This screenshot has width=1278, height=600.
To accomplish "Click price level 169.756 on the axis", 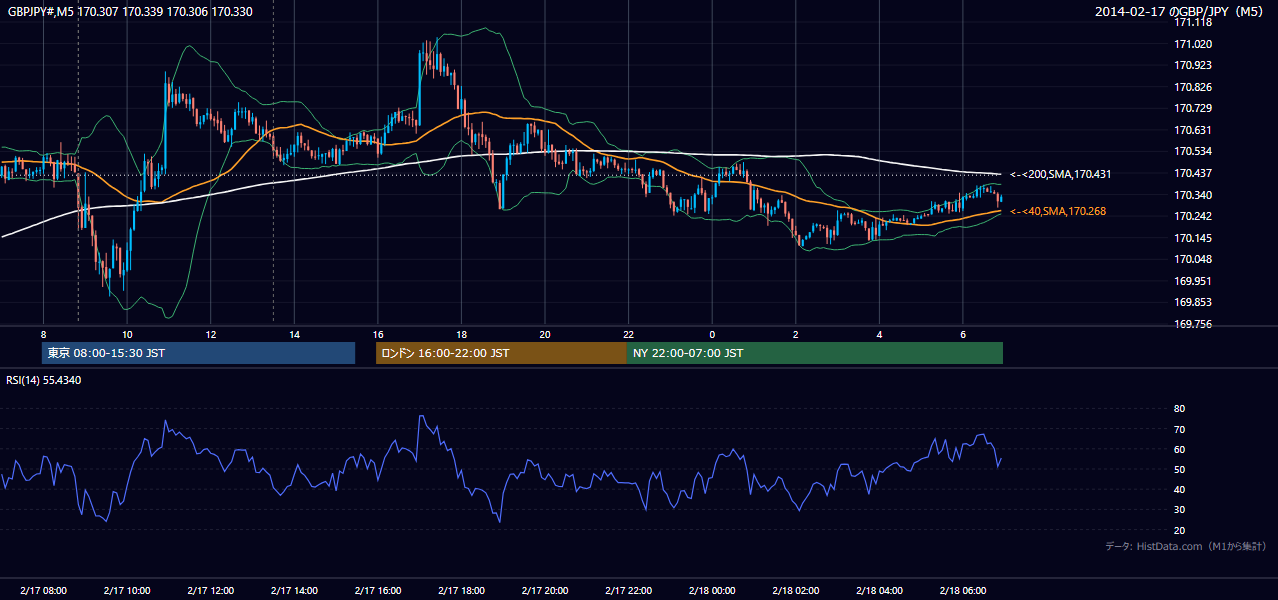I will [1193, 324].
